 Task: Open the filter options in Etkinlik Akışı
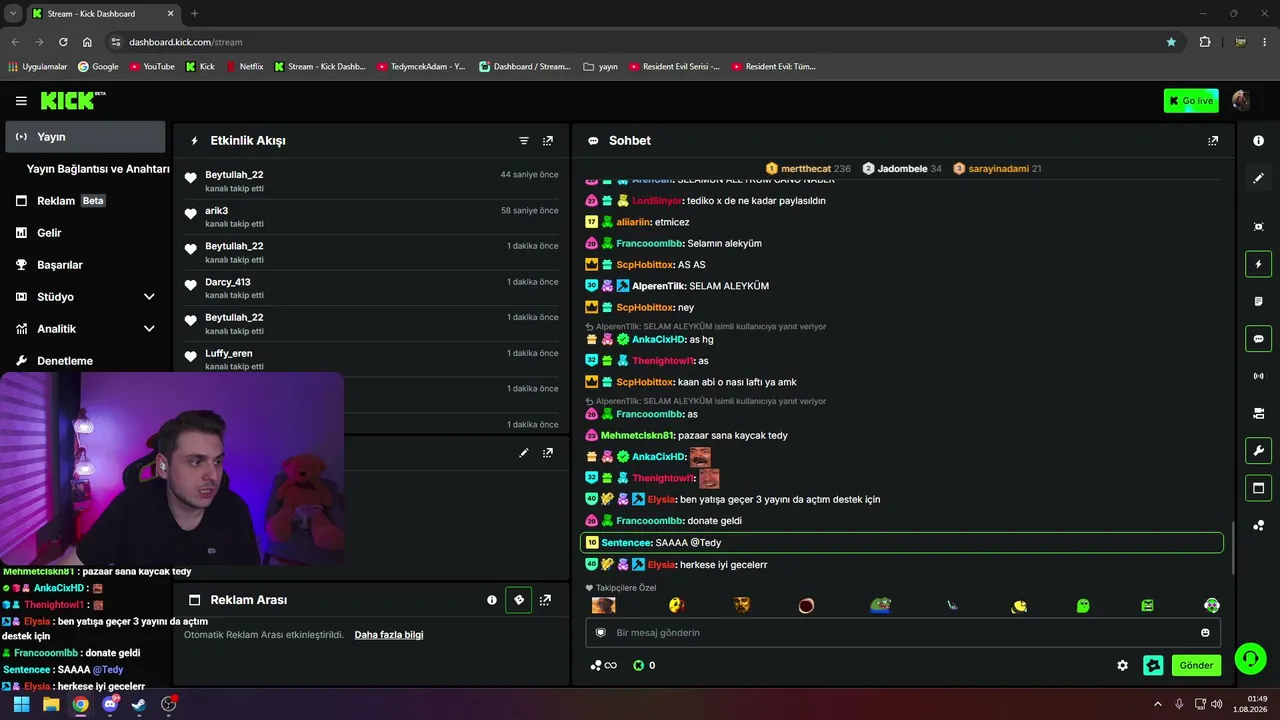click(523, 141)
